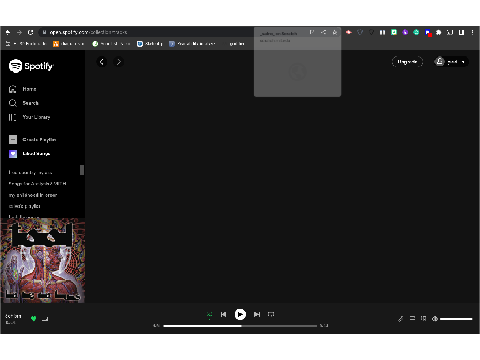Viewport: 480px width, 360px height.
Task: Click the Upgrade button
Action: pyautogui.click(x=407, y=62)
